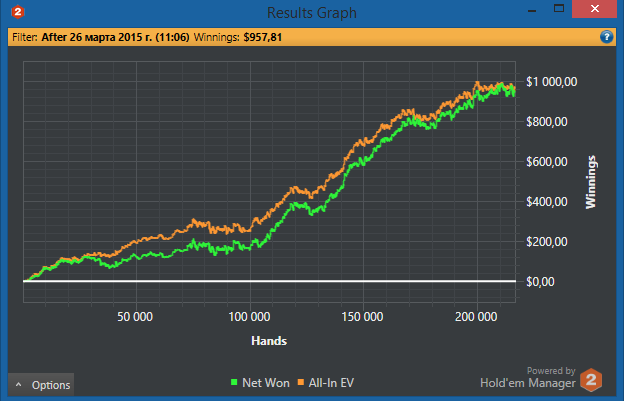624x401 pixels.
Task: Click the Results Graph window title
Action: 312,13
